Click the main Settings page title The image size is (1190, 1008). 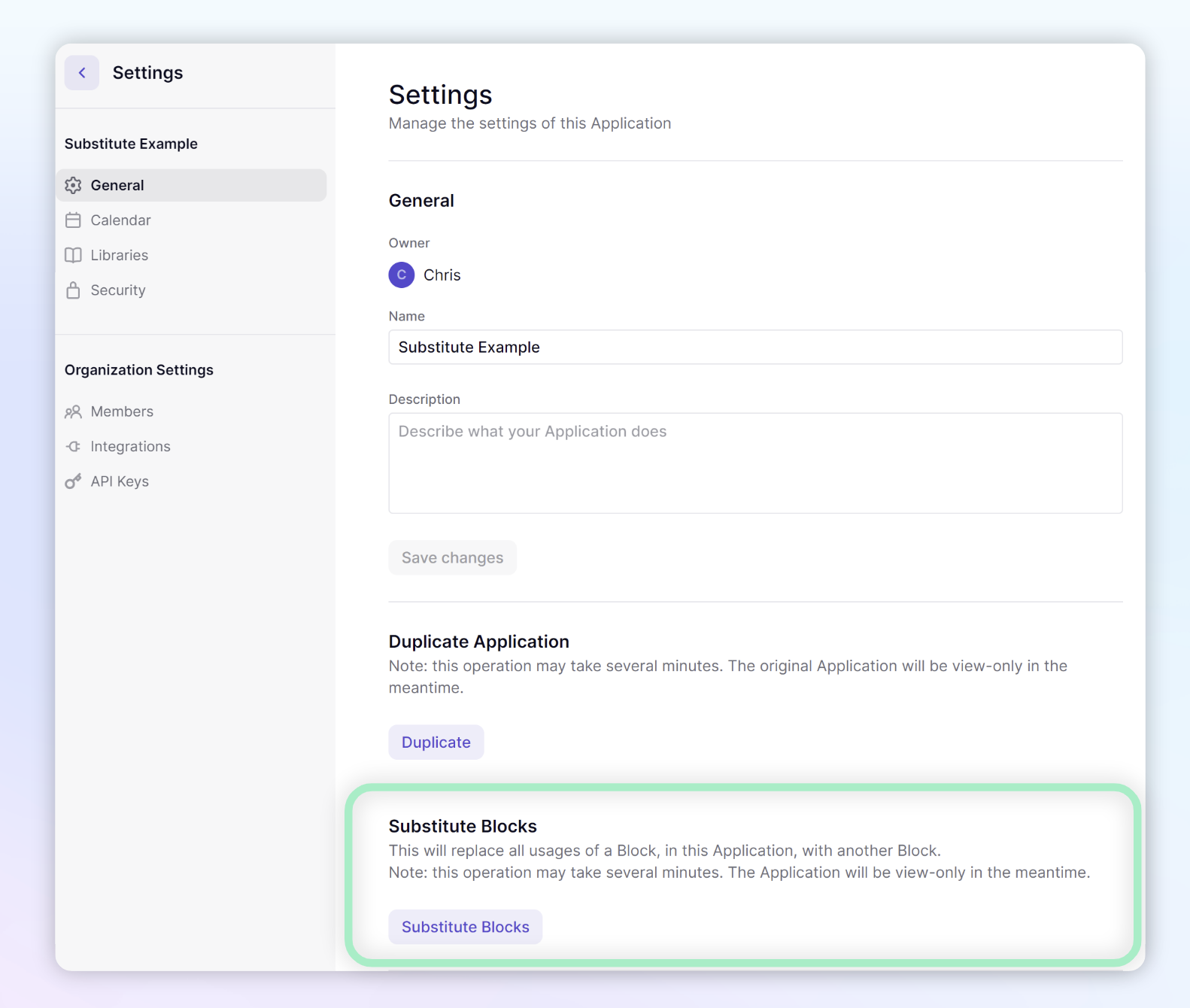(x=440, y=95)
